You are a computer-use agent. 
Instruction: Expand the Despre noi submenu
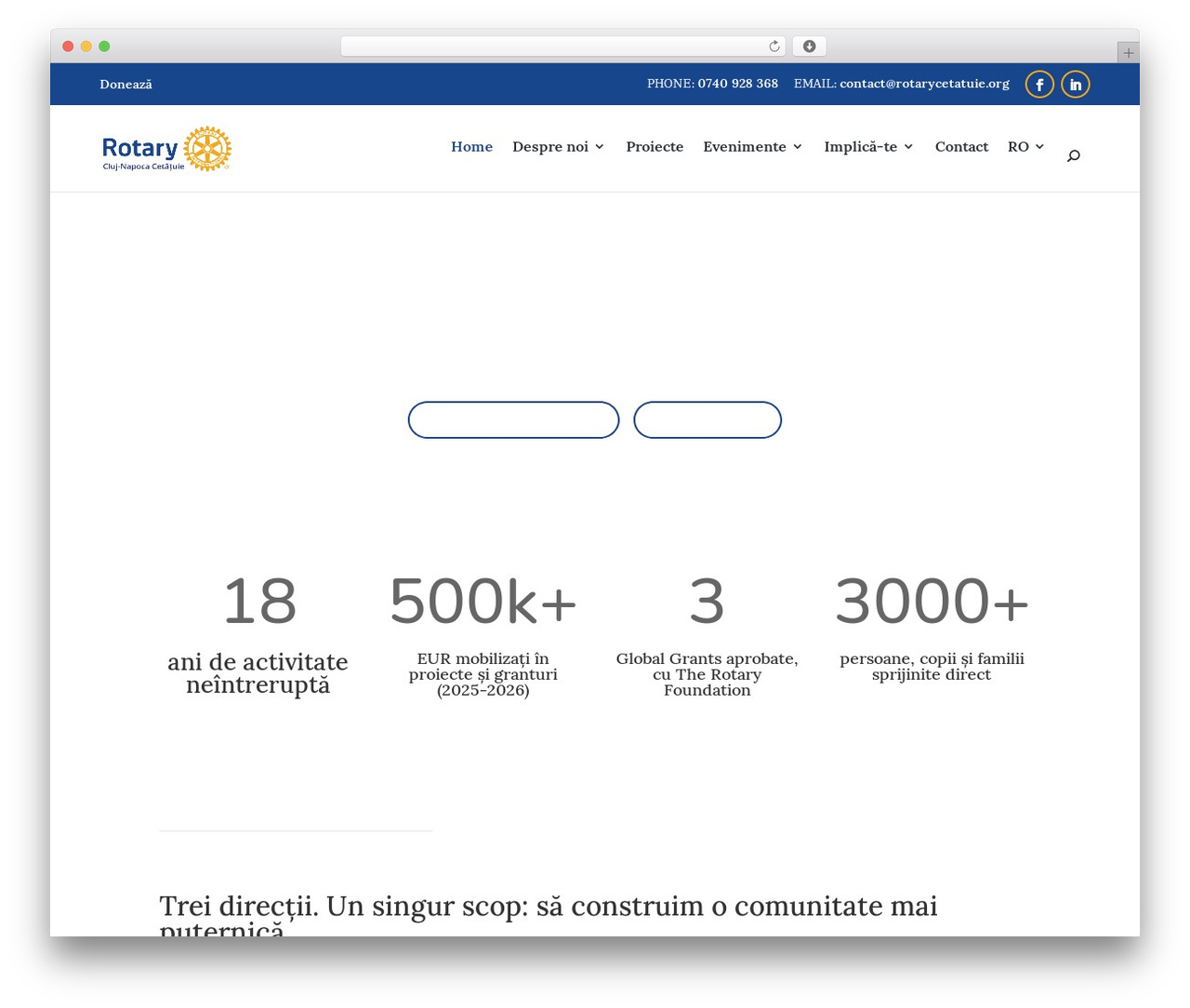point(558,147)
